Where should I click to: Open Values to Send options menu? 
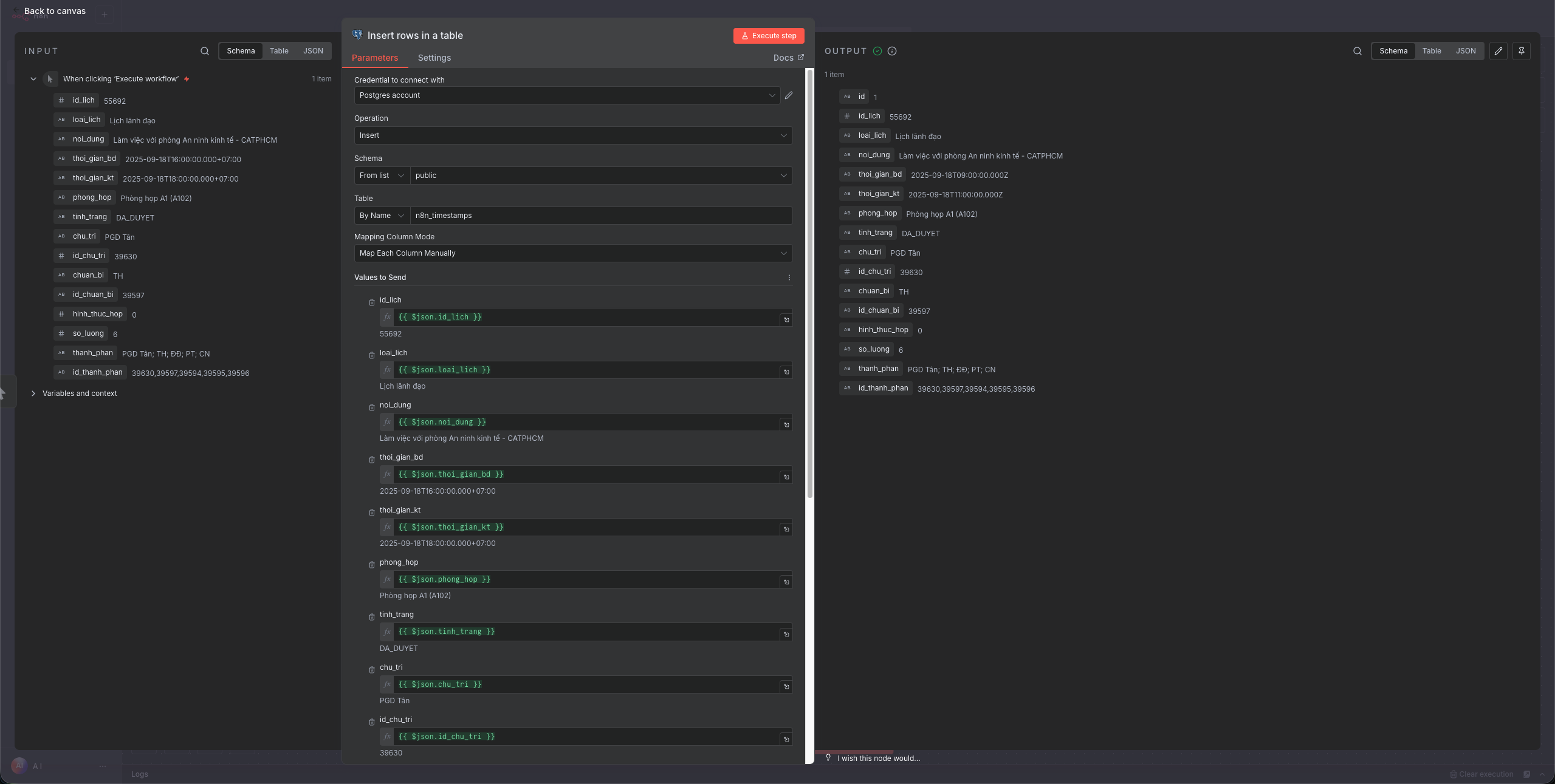pyautogui.click(x=789, y=278)
